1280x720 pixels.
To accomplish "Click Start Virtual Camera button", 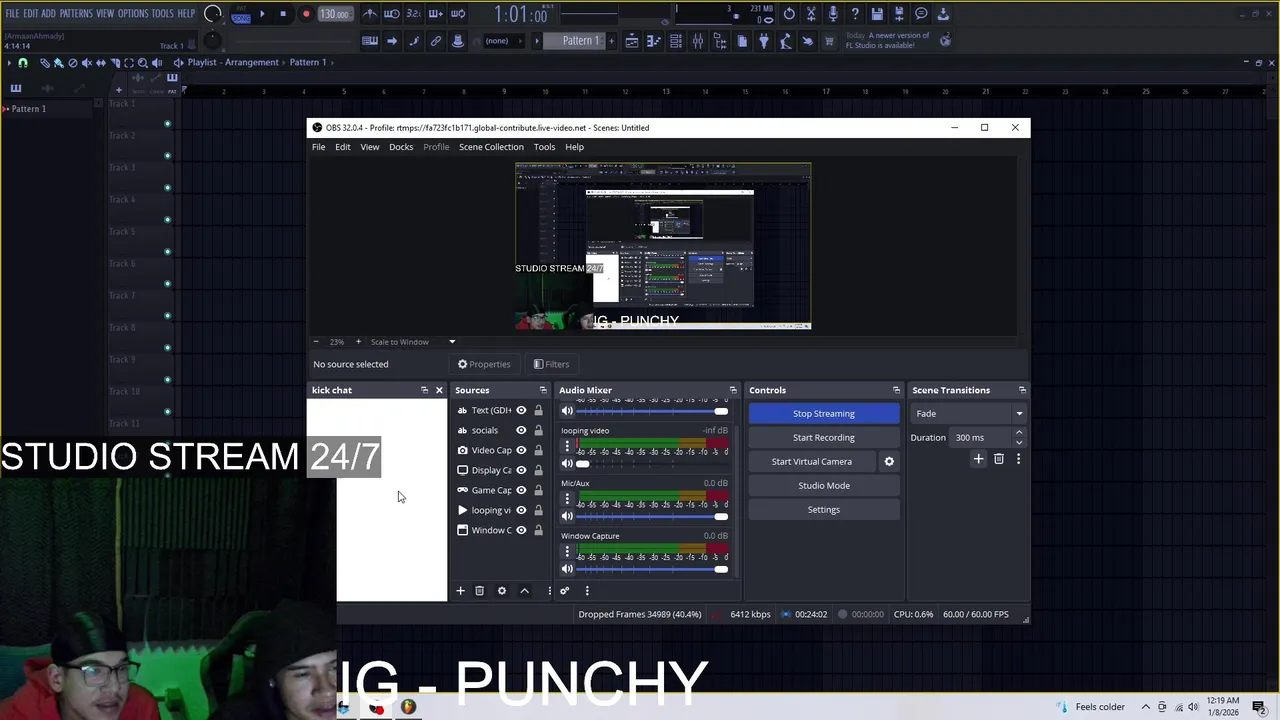I will tap(812, 461).
